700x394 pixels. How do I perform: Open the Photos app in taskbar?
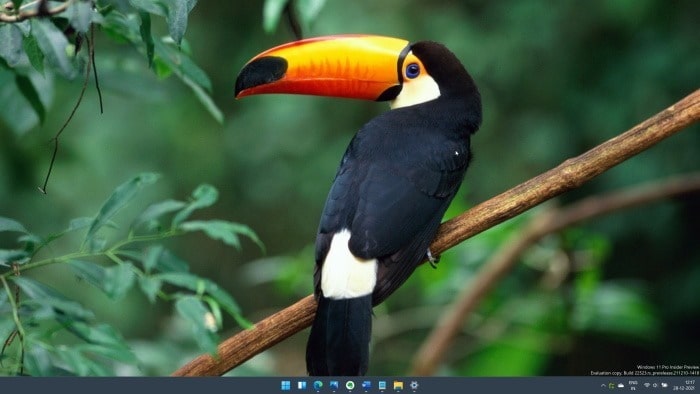pos(334,385)
